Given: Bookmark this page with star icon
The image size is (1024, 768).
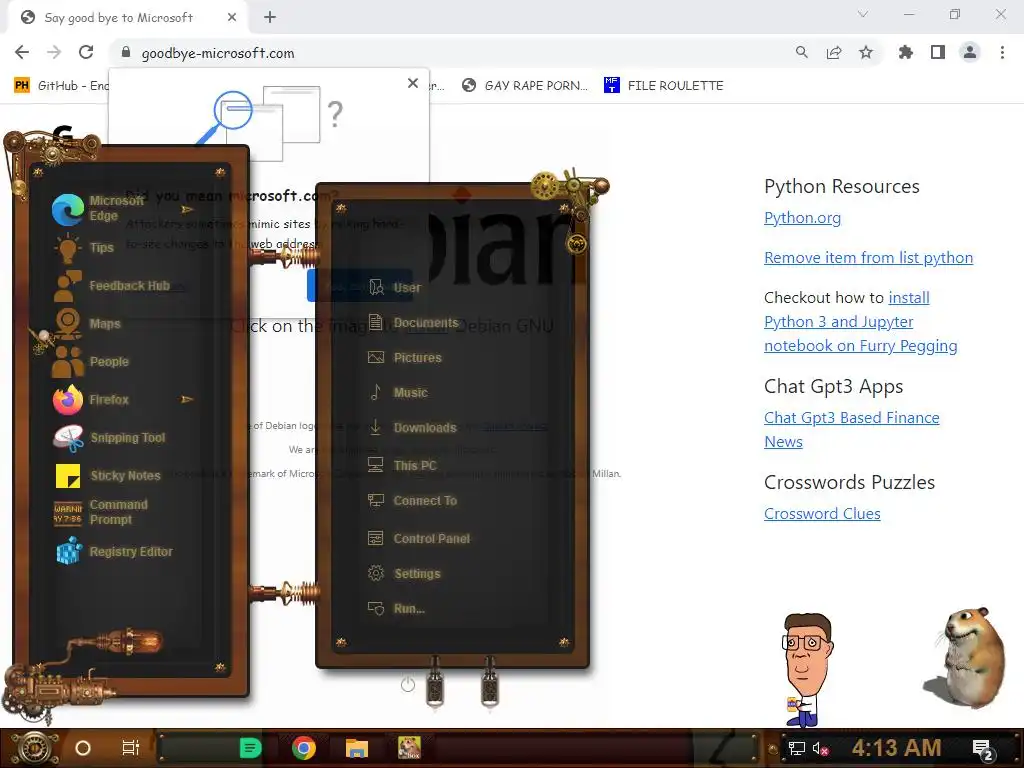Looking at the screenshot, I should point(866,53).
